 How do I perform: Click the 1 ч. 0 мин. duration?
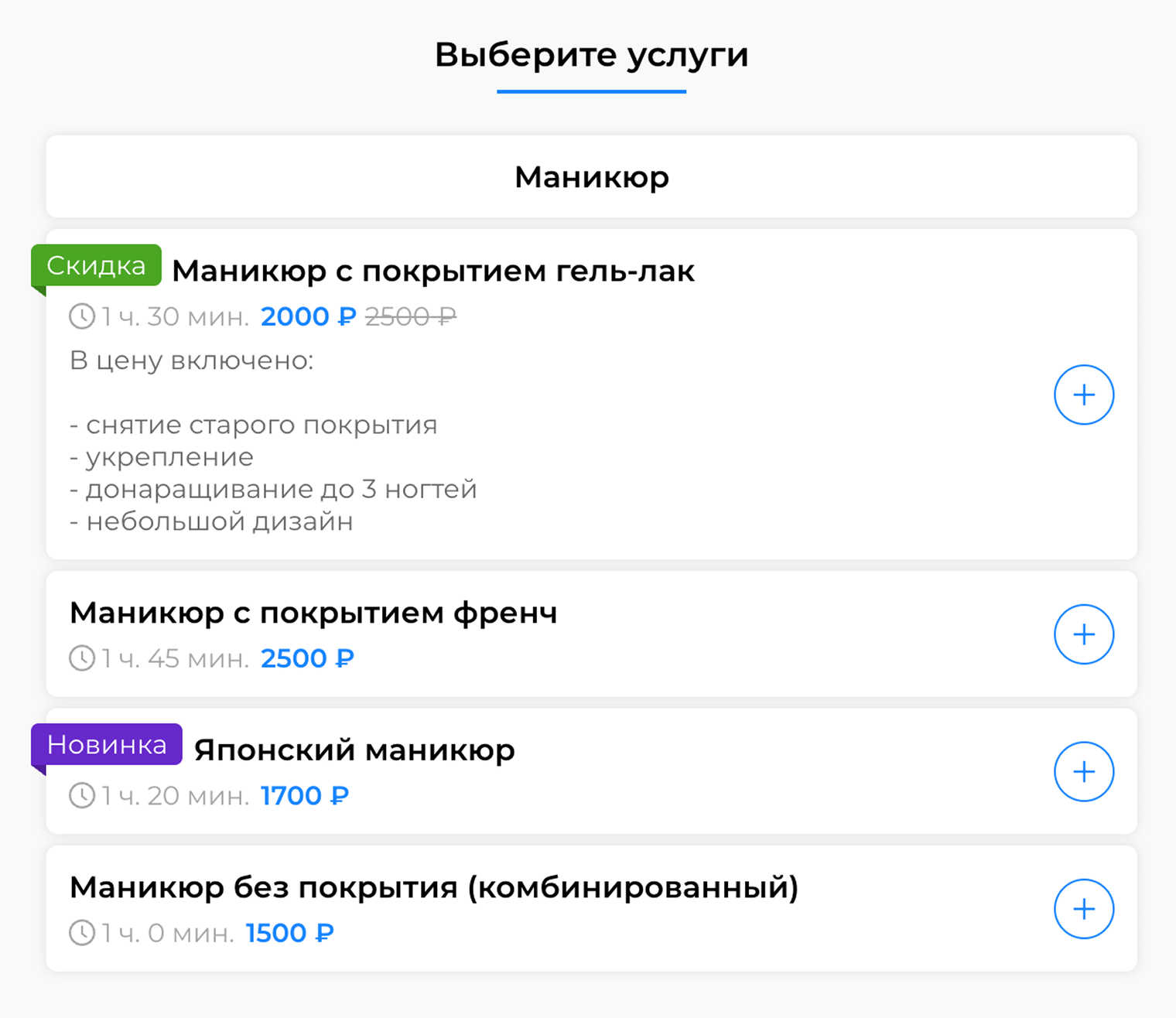[x=167, y=933]
